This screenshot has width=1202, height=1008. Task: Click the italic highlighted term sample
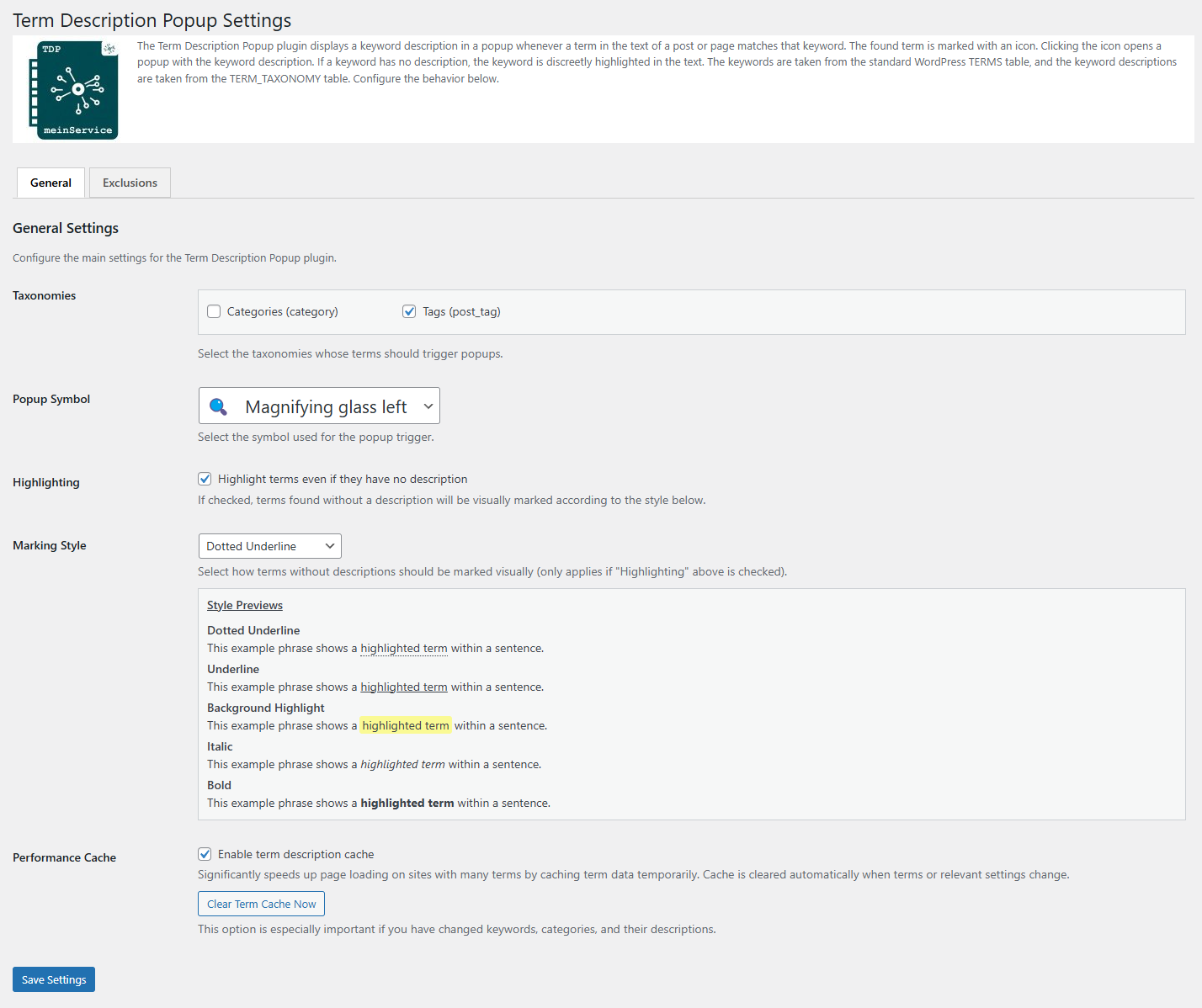click(x=402, y=765)
